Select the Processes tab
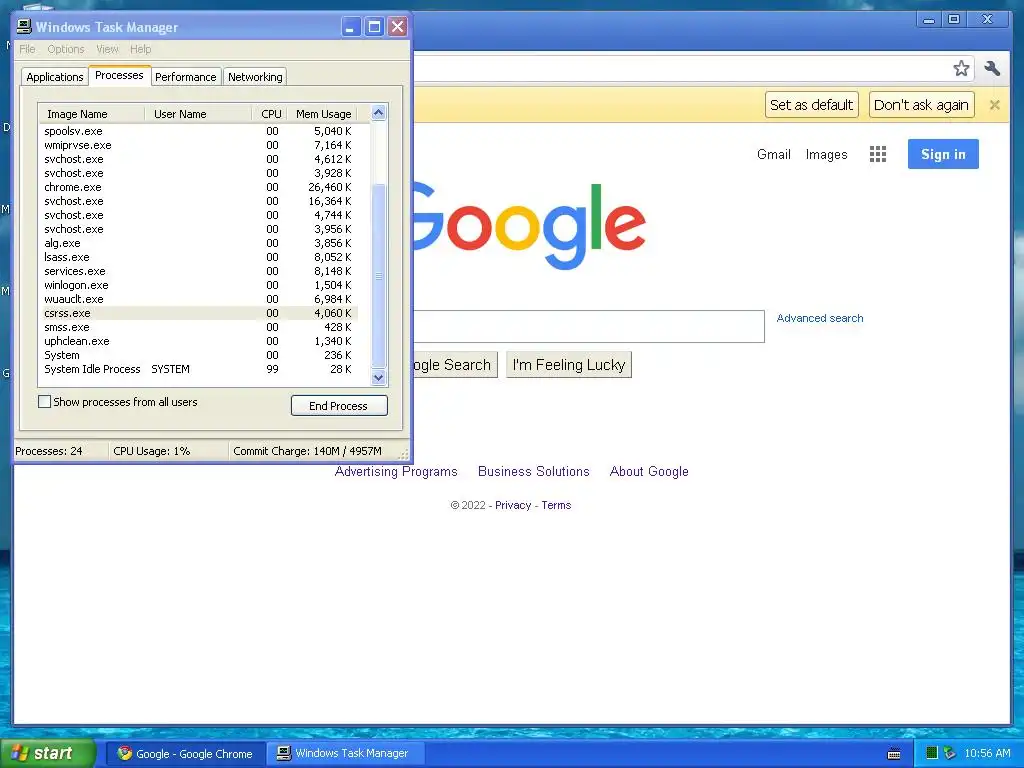1024x768 pixels. pos(119,75)
